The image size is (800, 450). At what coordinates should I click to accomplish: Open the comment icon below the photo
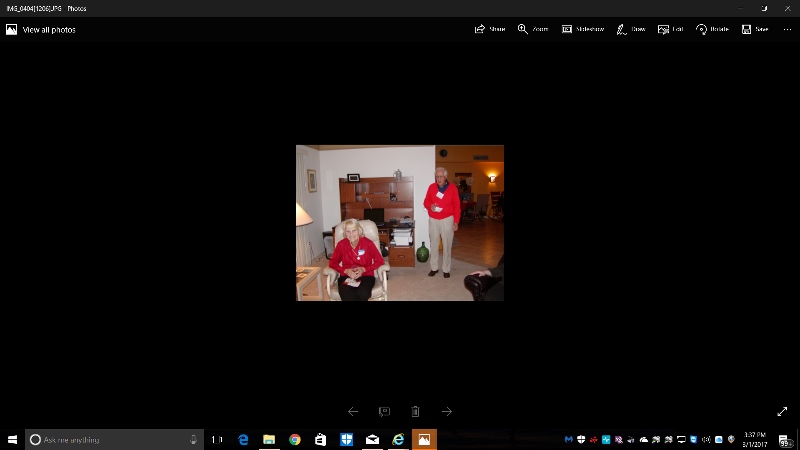click(384, 411)
